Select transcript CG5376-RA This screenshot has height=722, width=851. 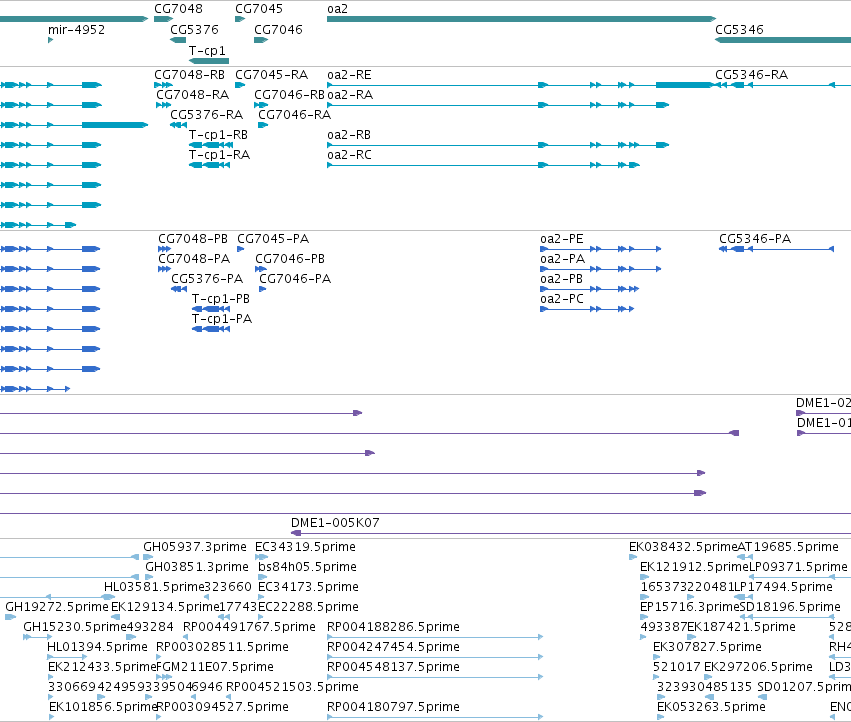(x=206, y=115)
